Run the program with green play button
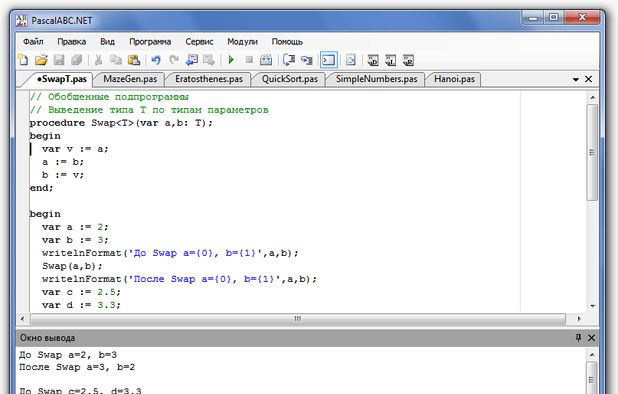618x394 pixels. pyautogui.click(x=231, y=60)
